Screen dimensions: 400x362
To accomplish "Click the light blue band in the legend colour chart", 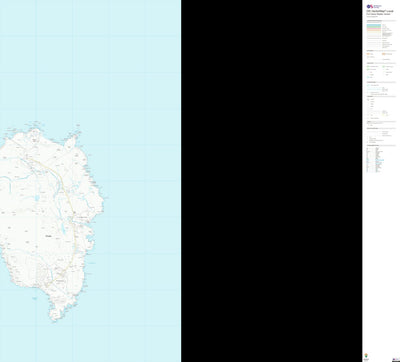I will click(374, 25).
